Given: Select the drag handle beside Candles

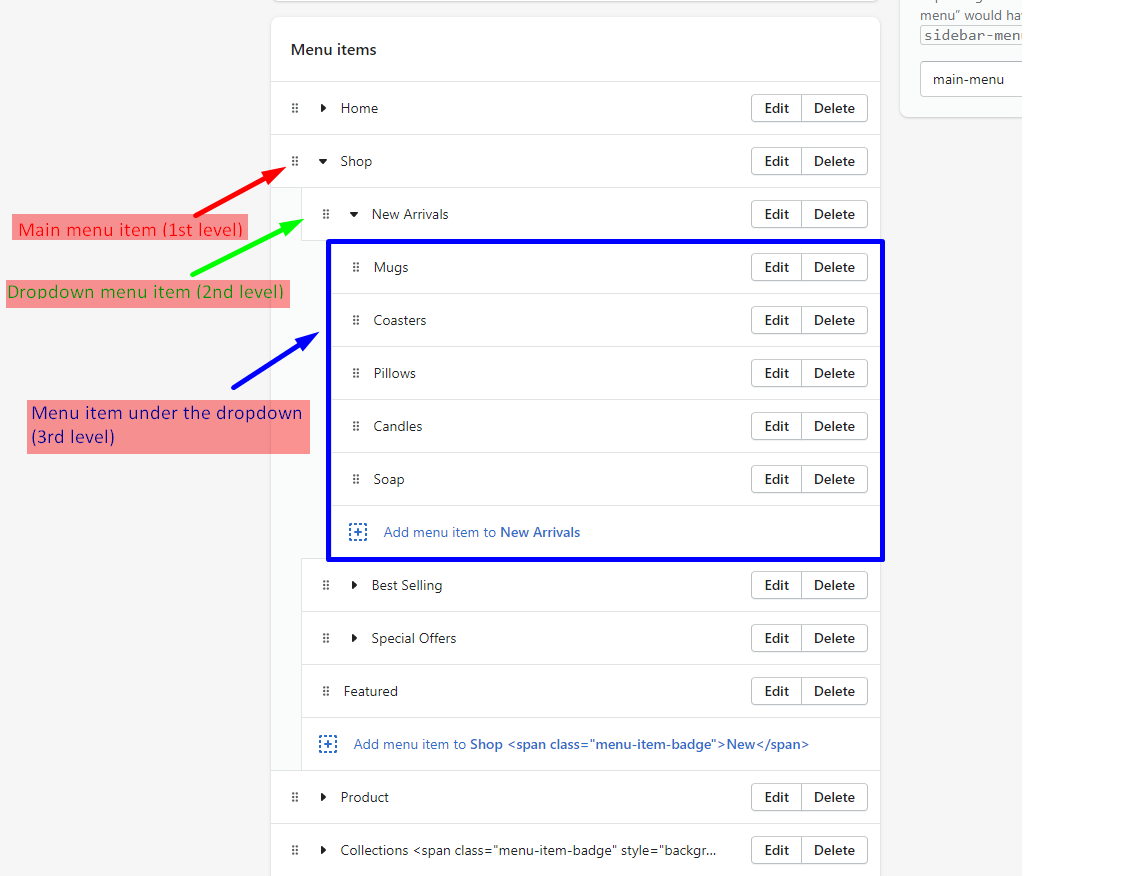Looking at the screenshot, I should 356,426.
